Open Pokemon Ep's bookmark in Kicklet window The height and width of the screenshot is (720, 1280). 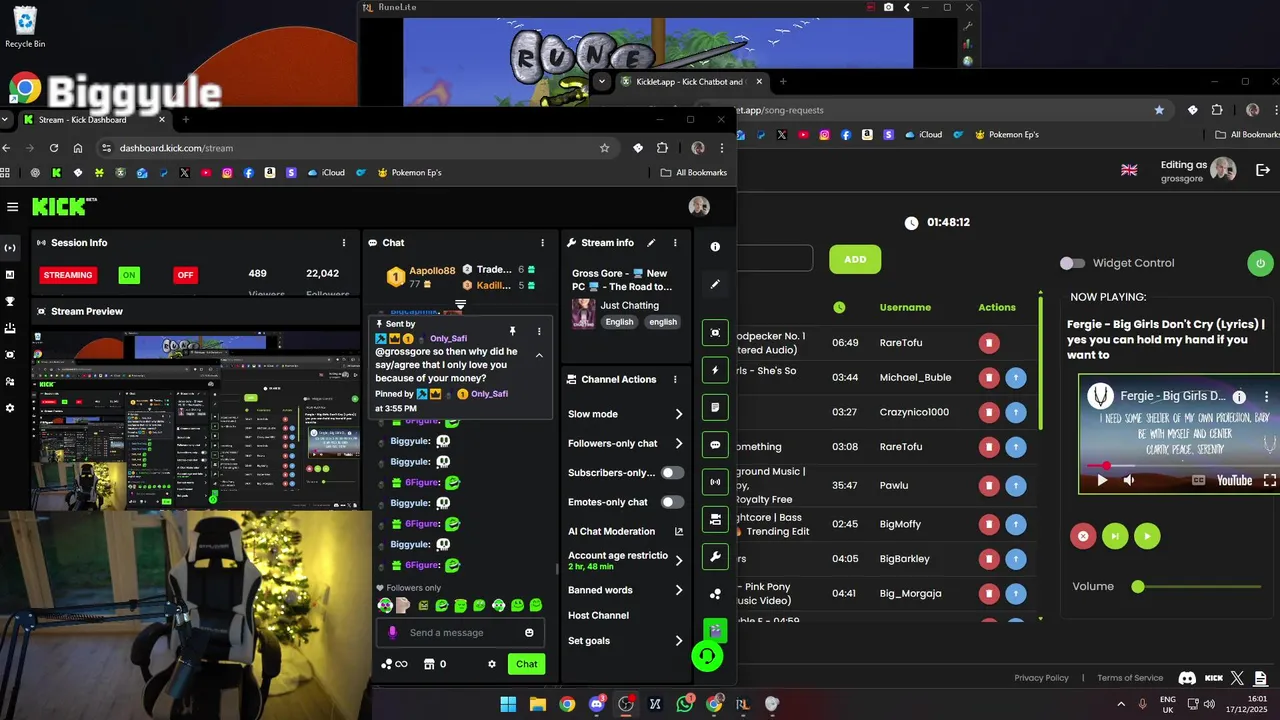click(x=1006, y=134)
